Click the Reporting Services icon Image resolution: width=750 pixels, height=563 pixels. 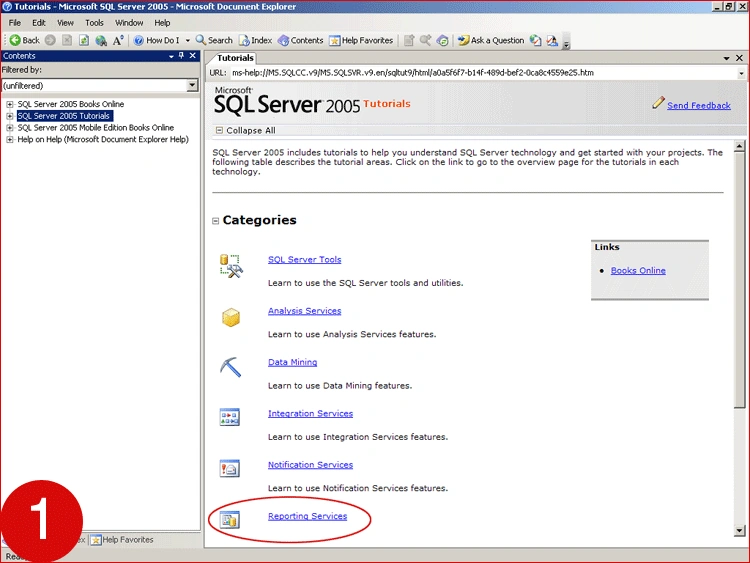tap(230, 519)
